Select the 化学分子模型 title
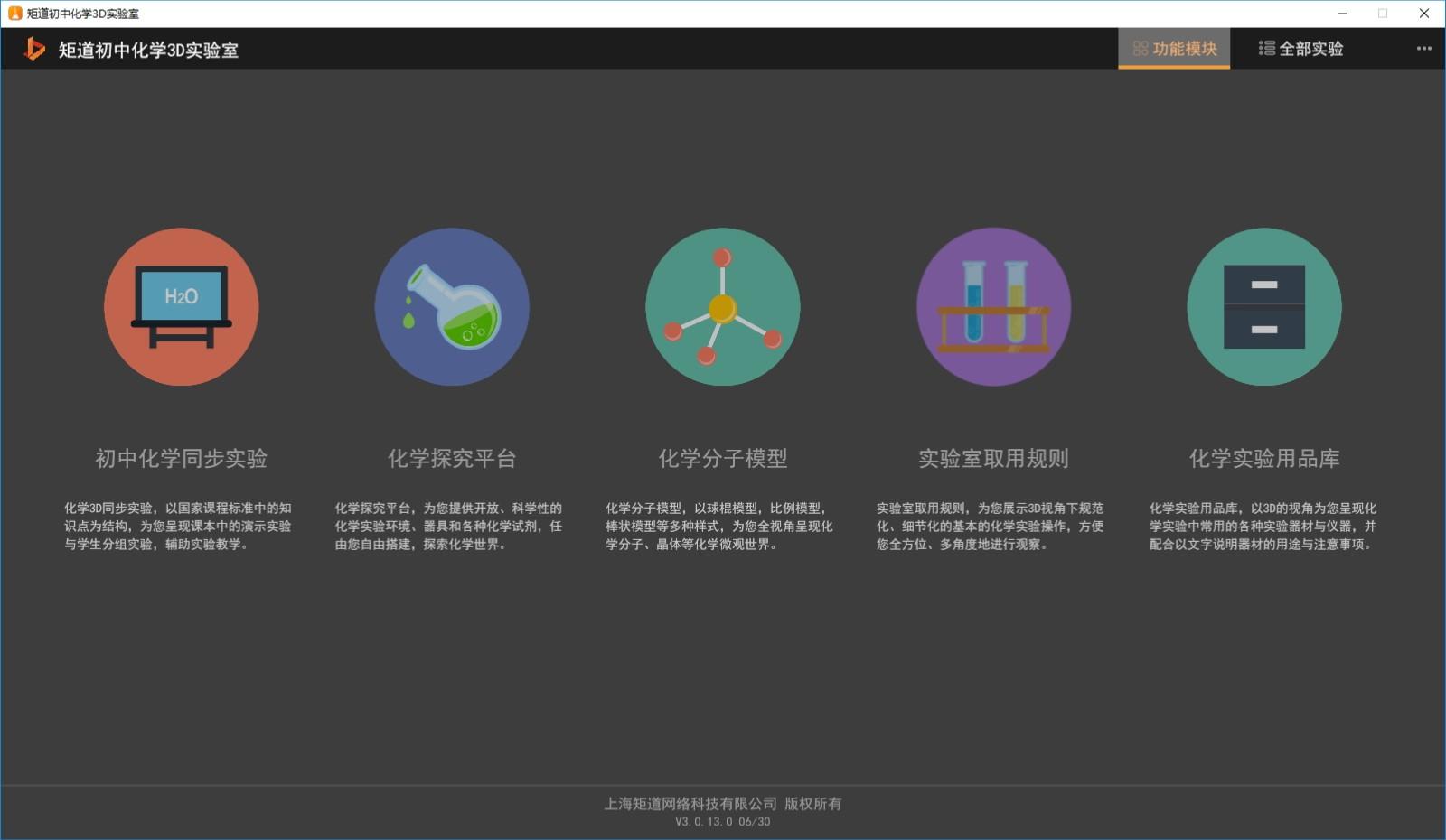1446x840 pixels. [722, 459]
